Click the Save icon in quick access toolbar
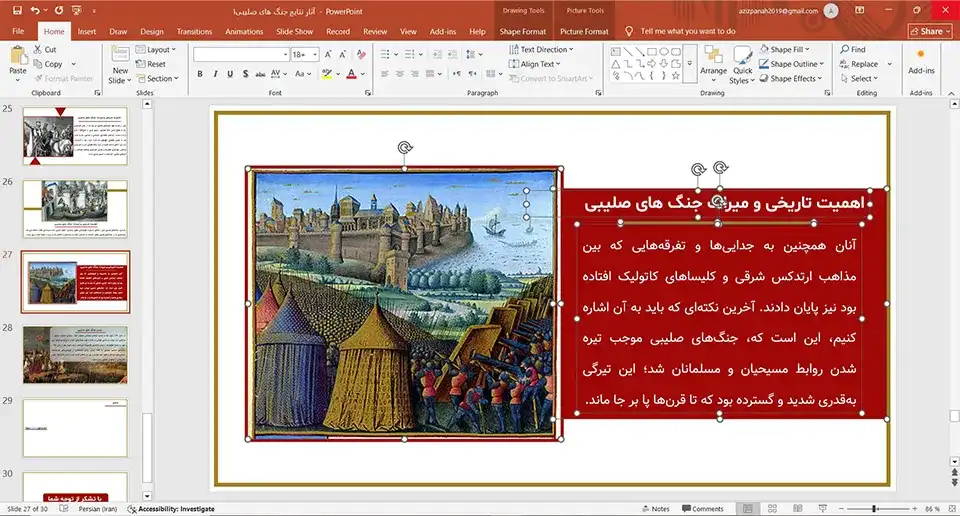 pyautogui.click(x=17, y=10)
